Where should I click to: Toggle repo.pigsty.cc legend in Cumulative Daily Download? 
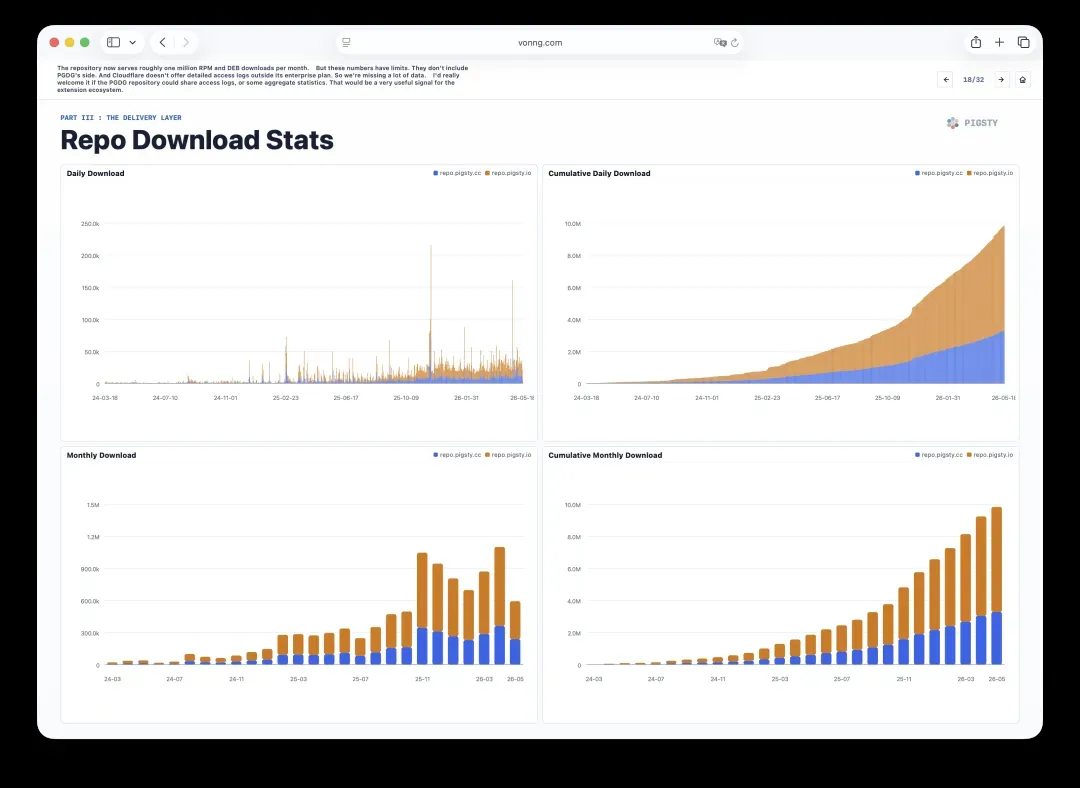point(939,173)
